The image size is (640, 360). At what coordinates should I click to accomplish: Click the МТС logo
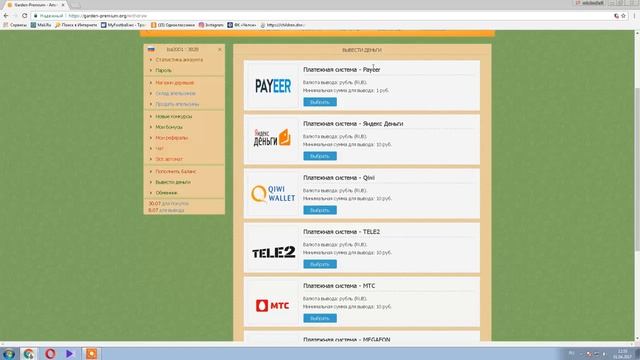point(272,305)
